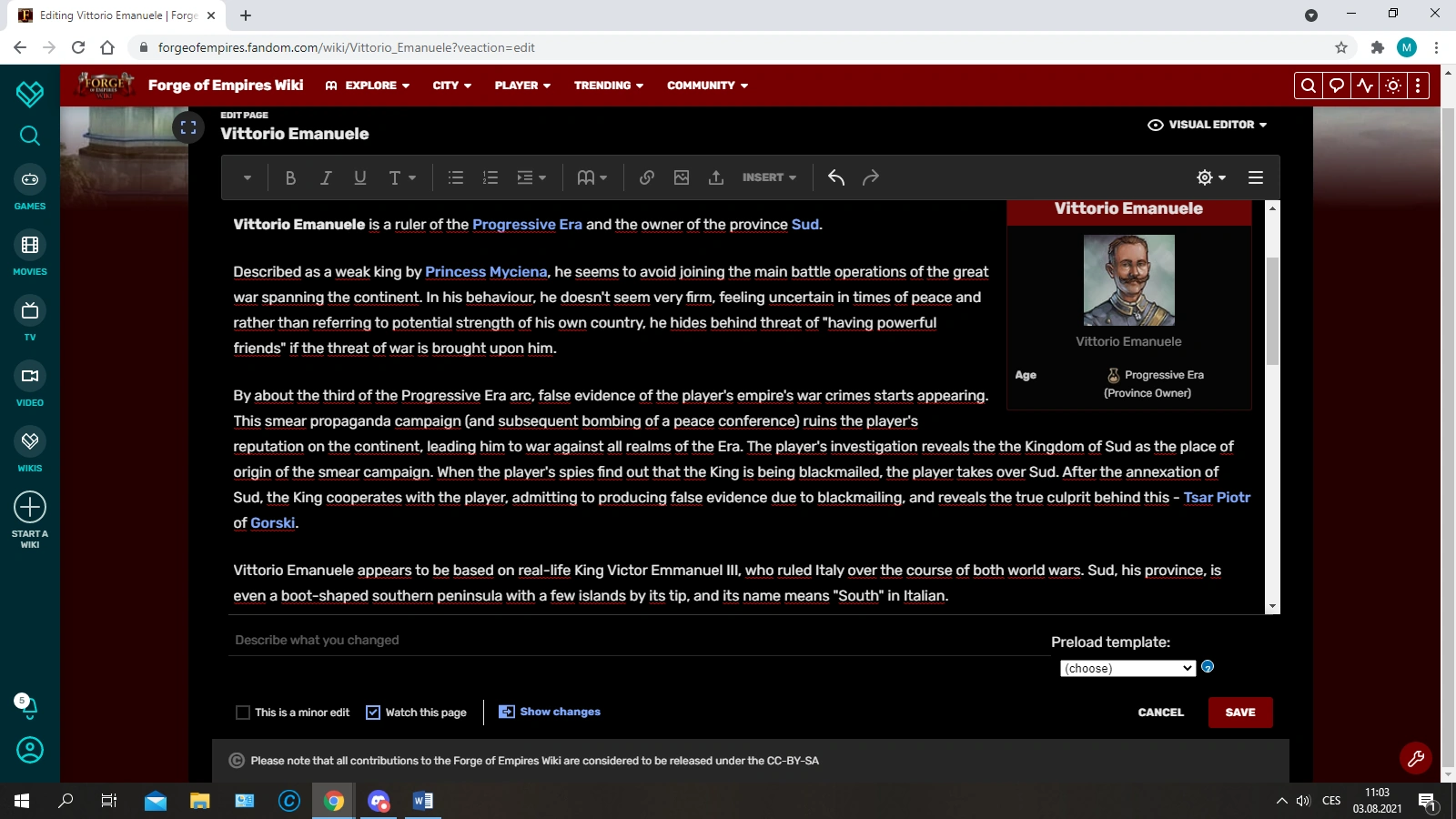Image resolution: width=1456 pixels, height=819 pixels.
Task: Open the cite reference book dropdown
Action: tap(592, 177)
